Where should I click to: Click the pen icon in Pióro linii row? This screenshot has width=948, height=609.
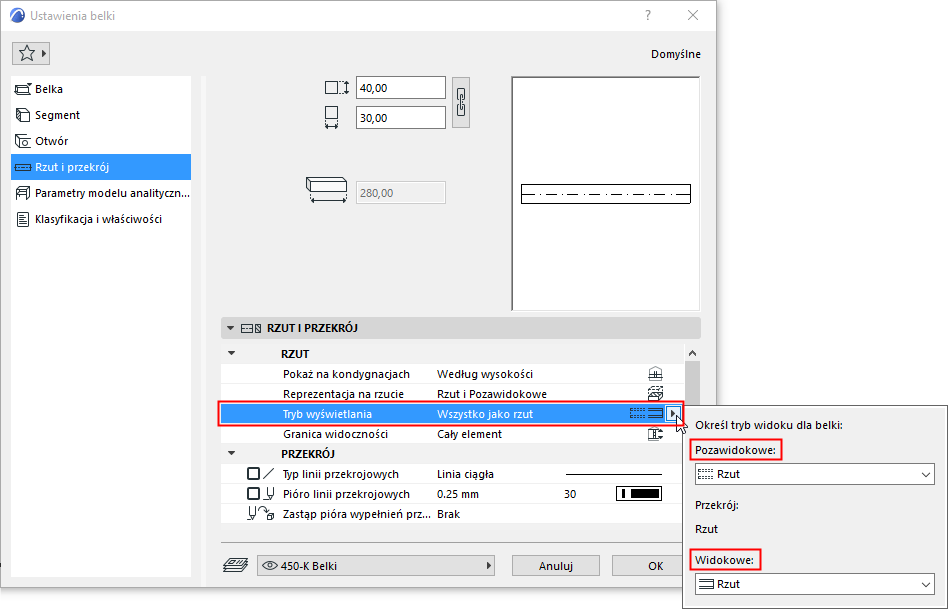coord(270,493)
